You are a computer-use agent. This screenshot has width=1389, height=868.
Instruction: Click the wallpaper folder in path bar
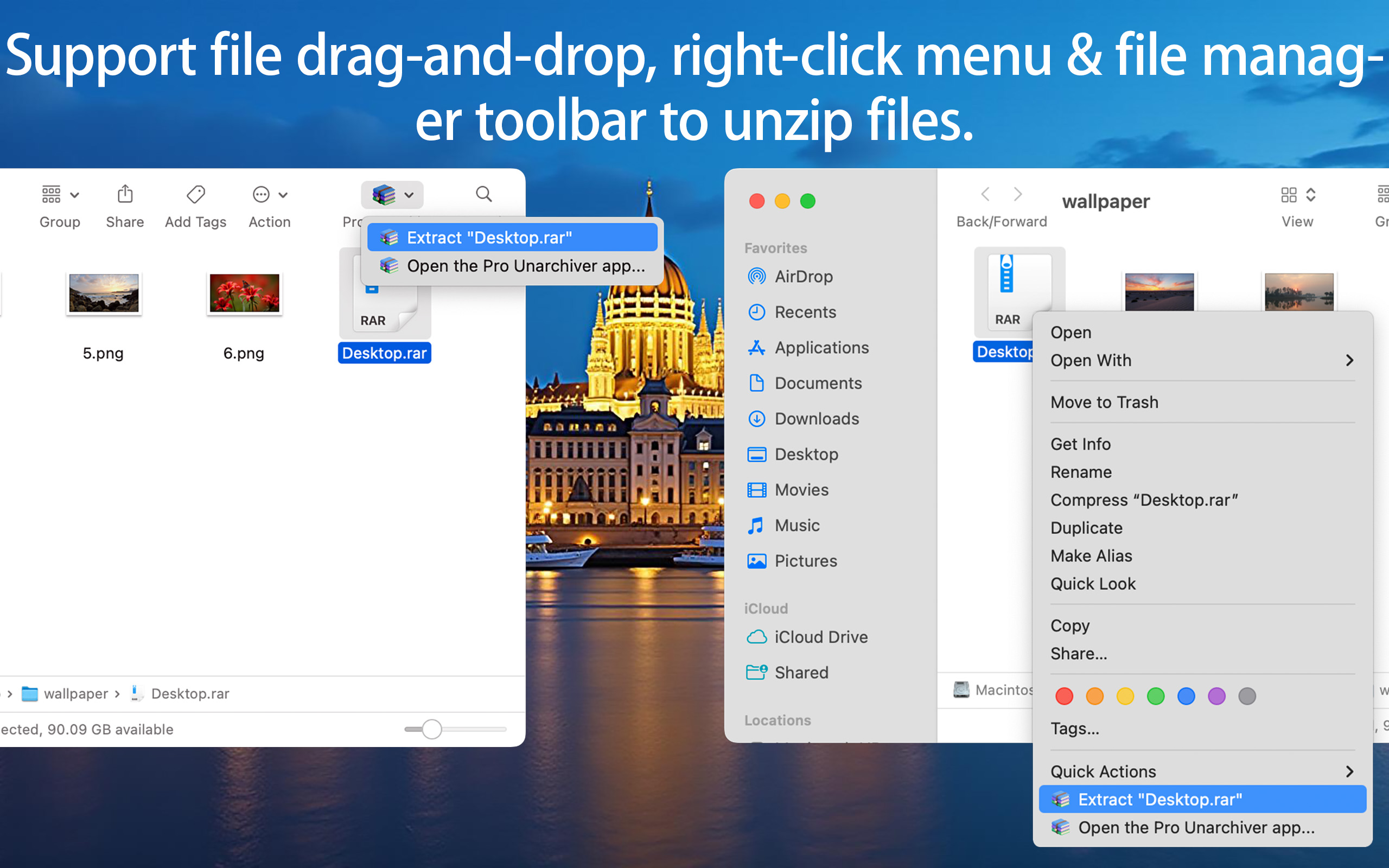65,693
